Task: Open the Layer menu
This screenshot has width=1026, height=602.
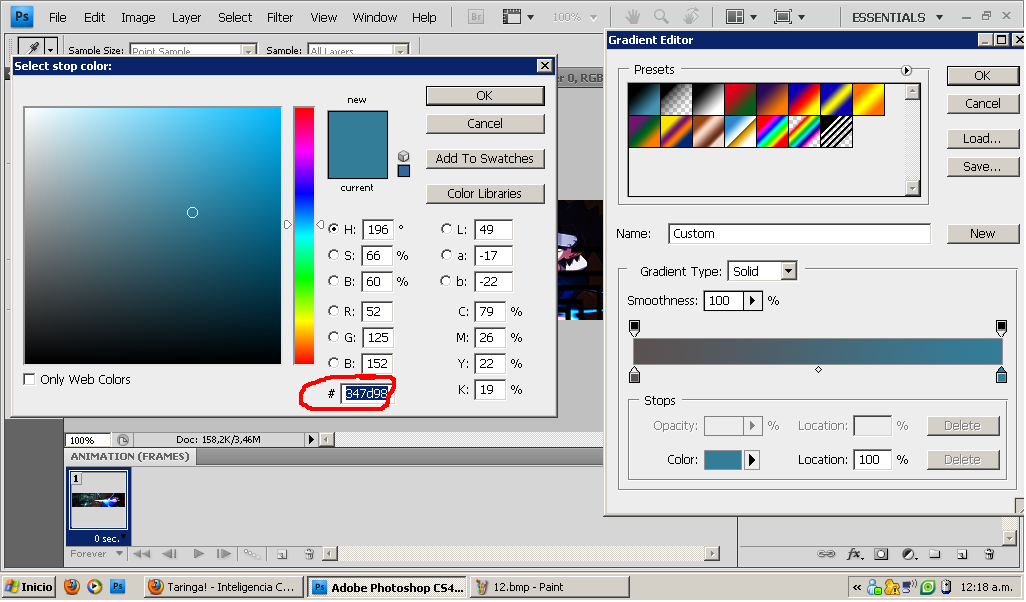Action: [186, 17]
